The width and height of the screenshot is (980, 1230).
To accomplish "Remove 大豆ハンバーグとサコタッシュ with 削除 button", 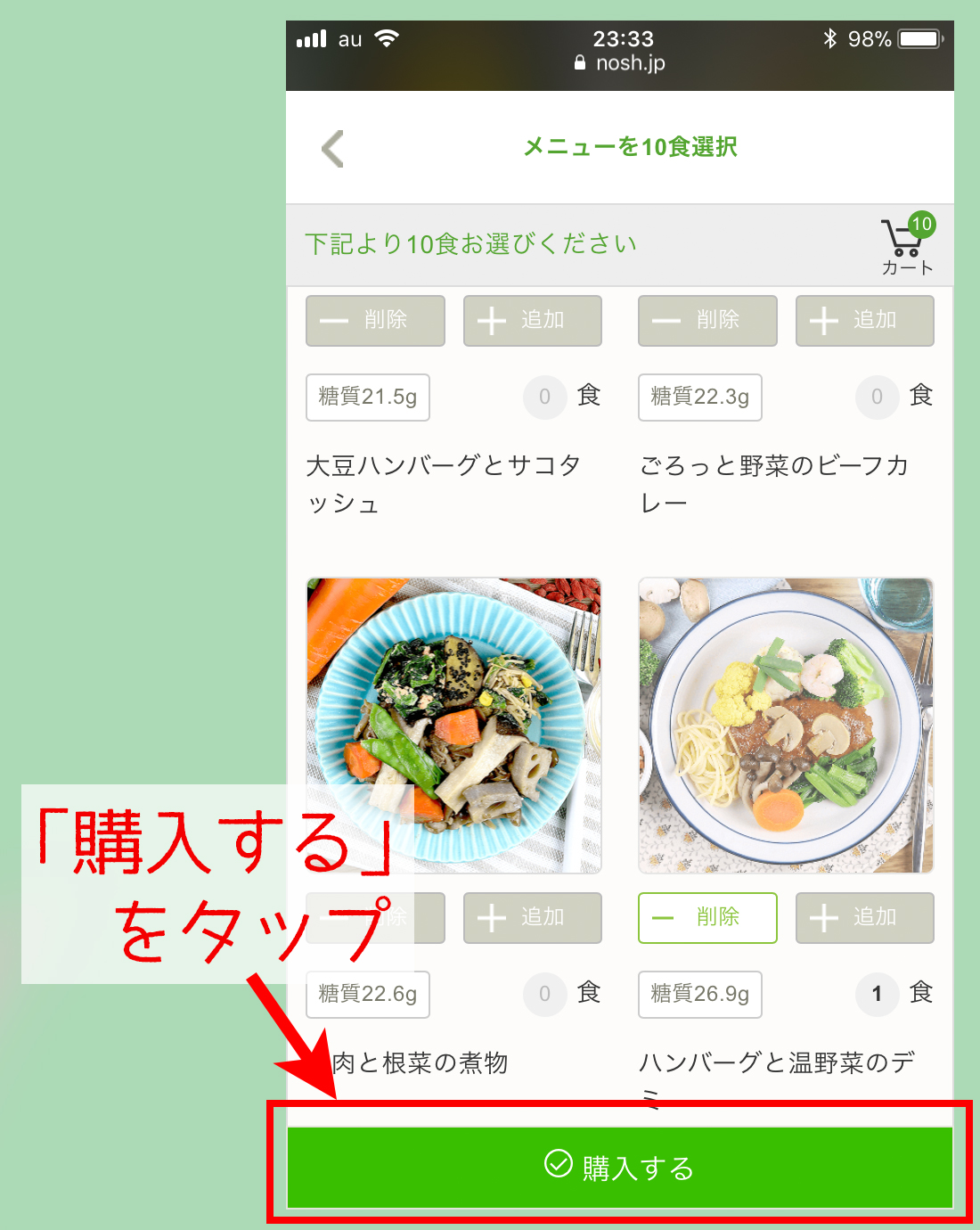I will coord(375,321).
